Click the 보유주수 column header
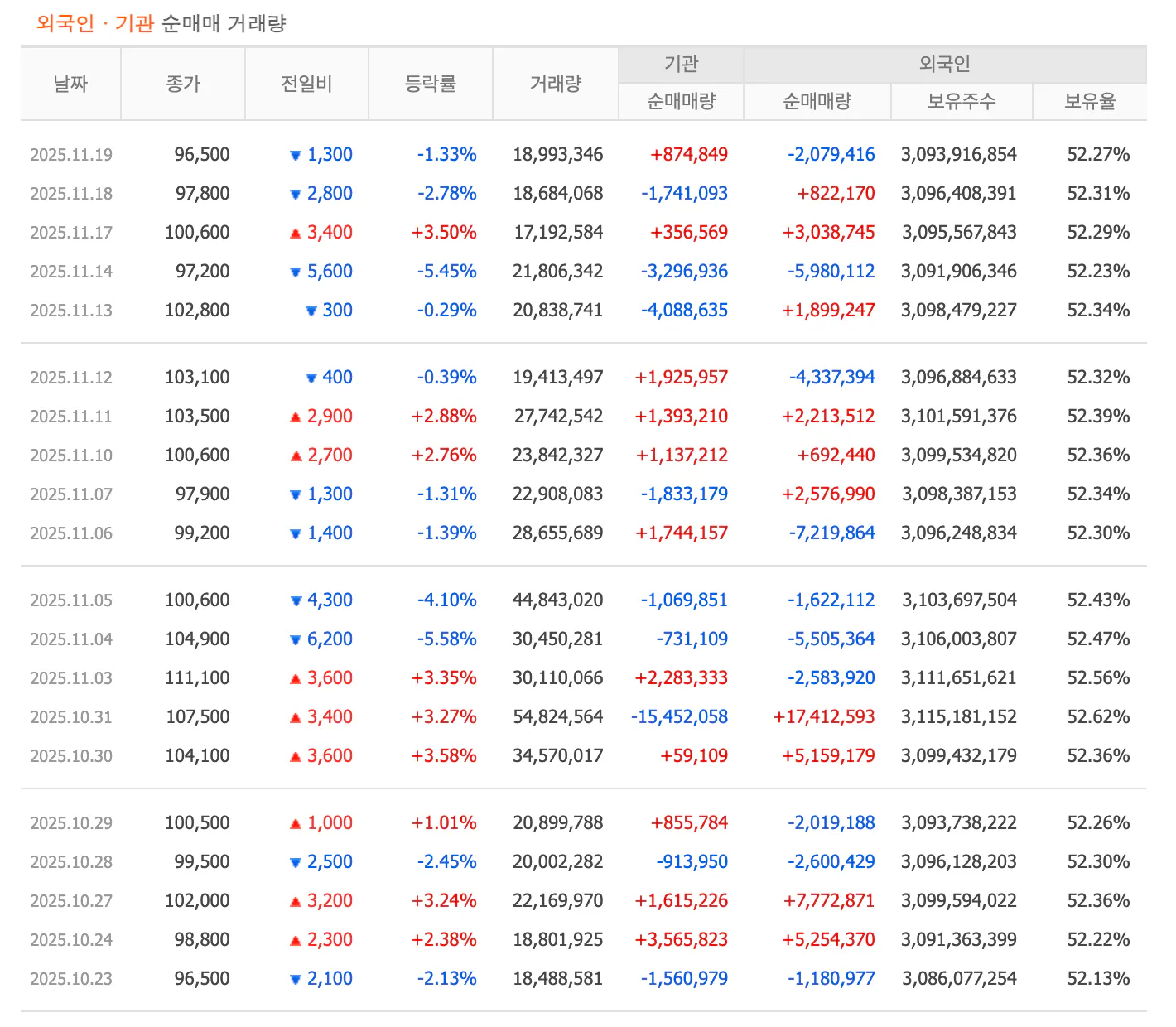Screen dimensions: 1176x1027 [962, 102]
